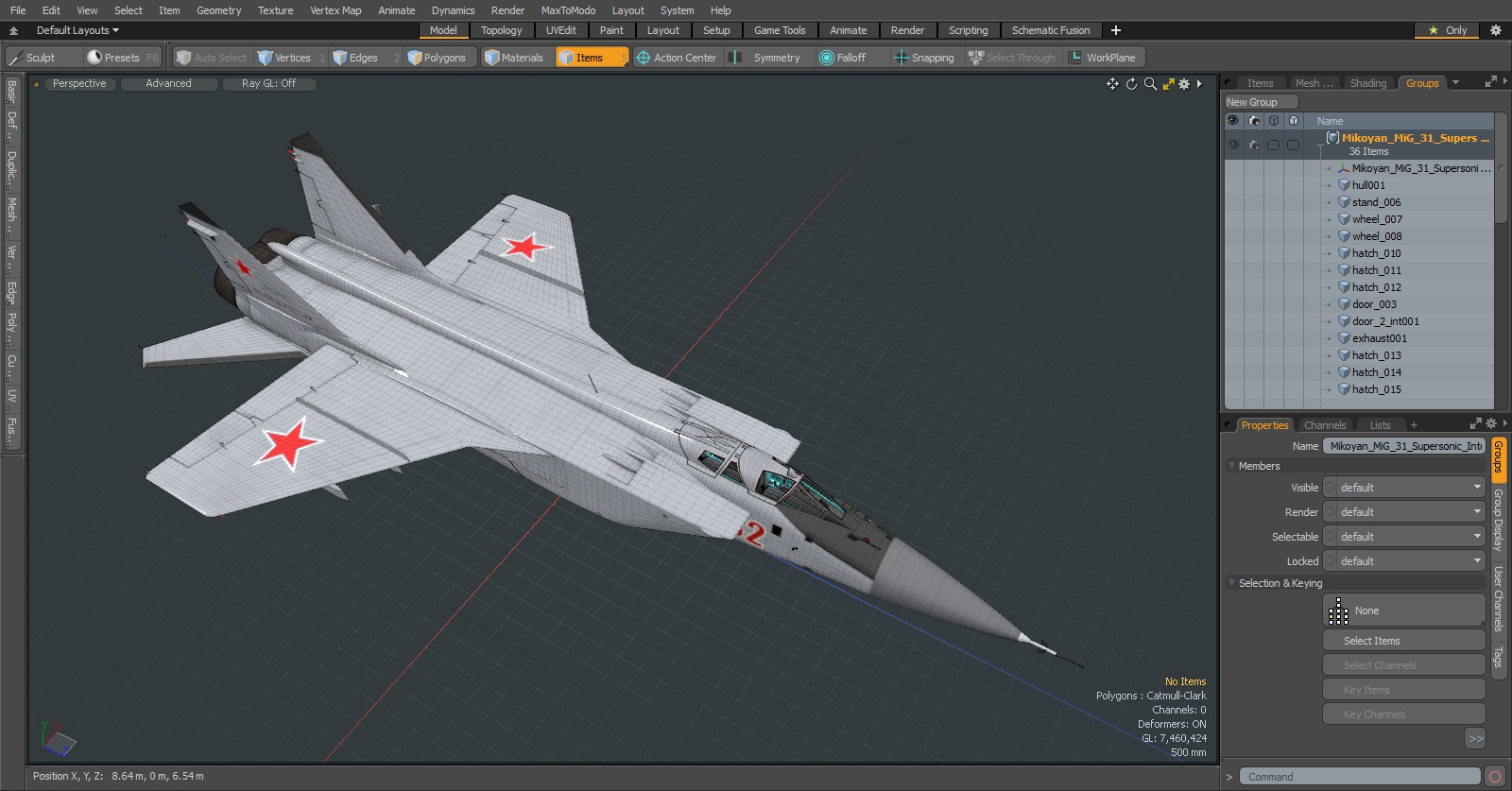1512x791 pixels.
Task: Switch to Shading panel tab
Action: point(1367,83)
